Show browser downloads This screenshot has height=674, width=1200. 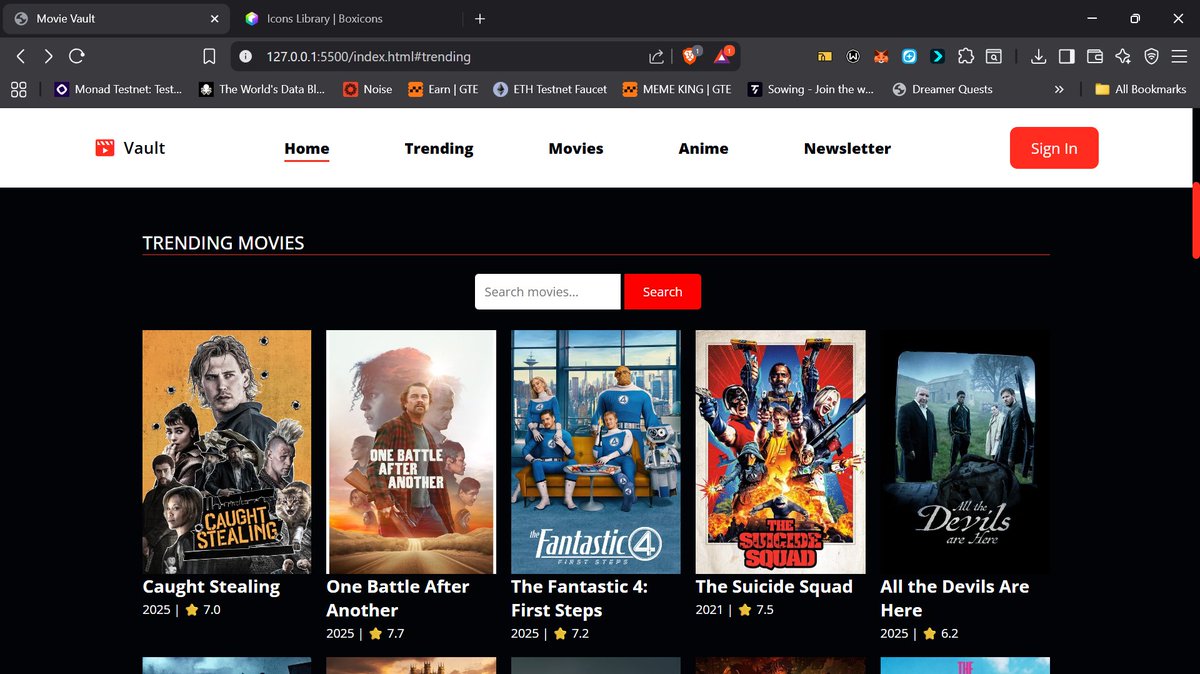coord(1039,57)
